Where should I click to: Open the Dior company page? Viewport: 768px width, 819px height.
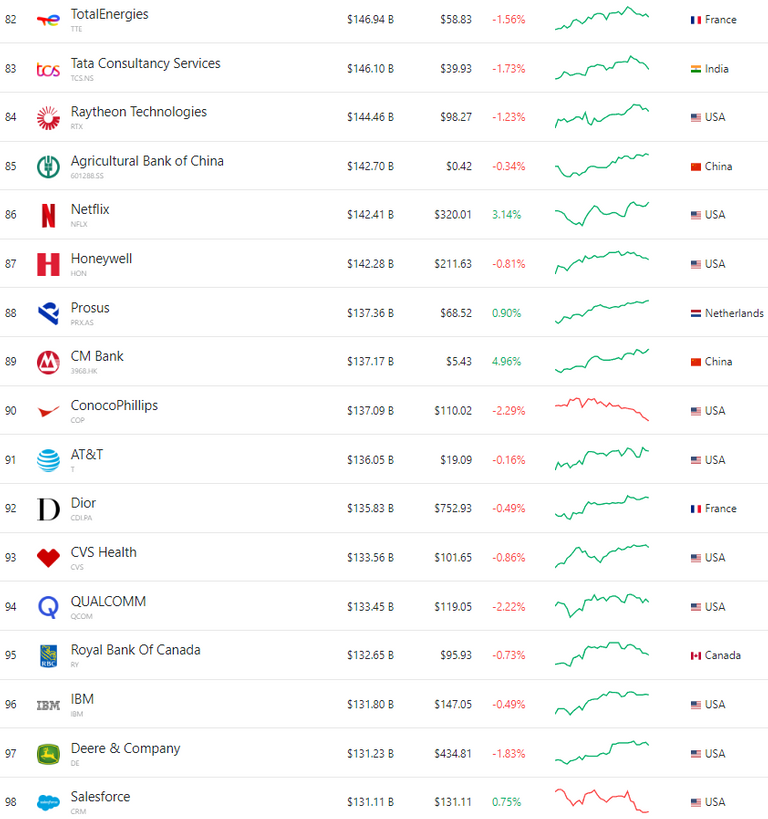click(x=83, y=503)
